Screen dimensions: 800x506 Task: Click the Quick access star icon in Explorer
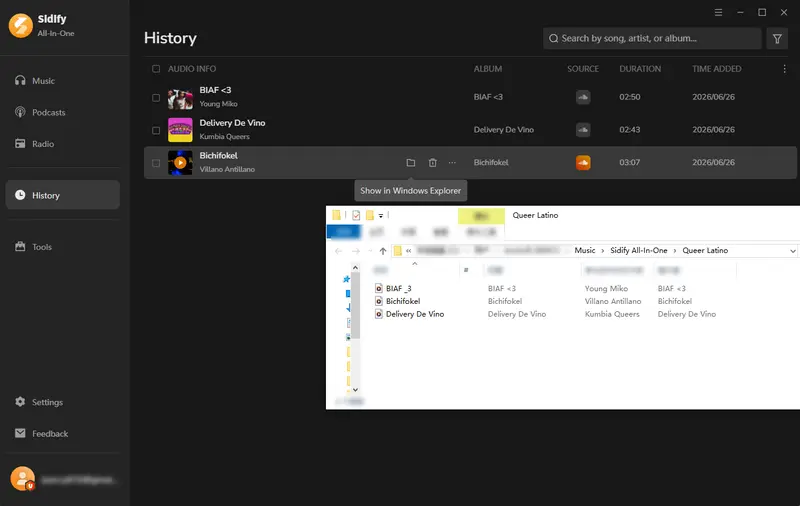pos(346,279)
